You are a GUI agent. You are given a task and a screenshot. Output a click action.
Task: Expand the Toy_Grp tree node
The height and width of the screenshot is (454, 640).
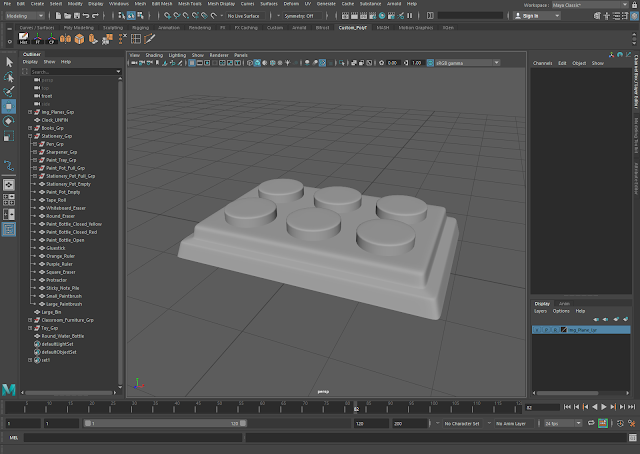[x=30, y=328]
